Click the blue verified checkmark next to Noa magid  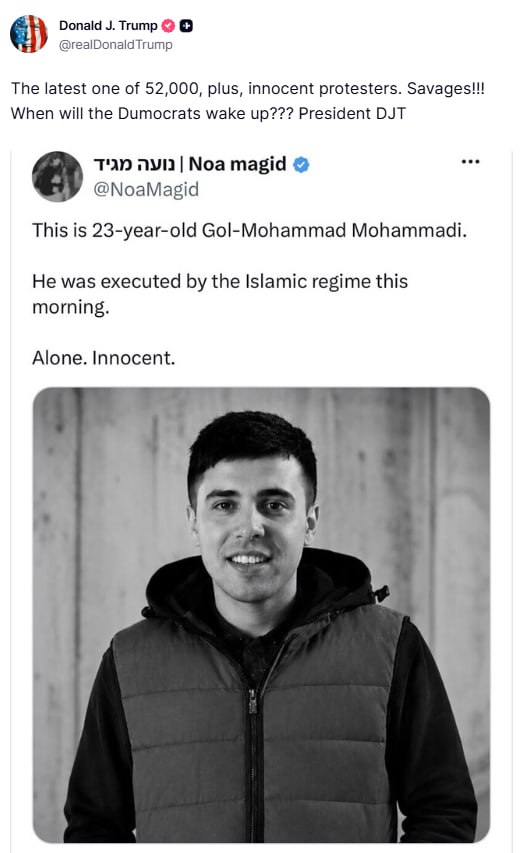pyautogui.click(x=301, y=164)
